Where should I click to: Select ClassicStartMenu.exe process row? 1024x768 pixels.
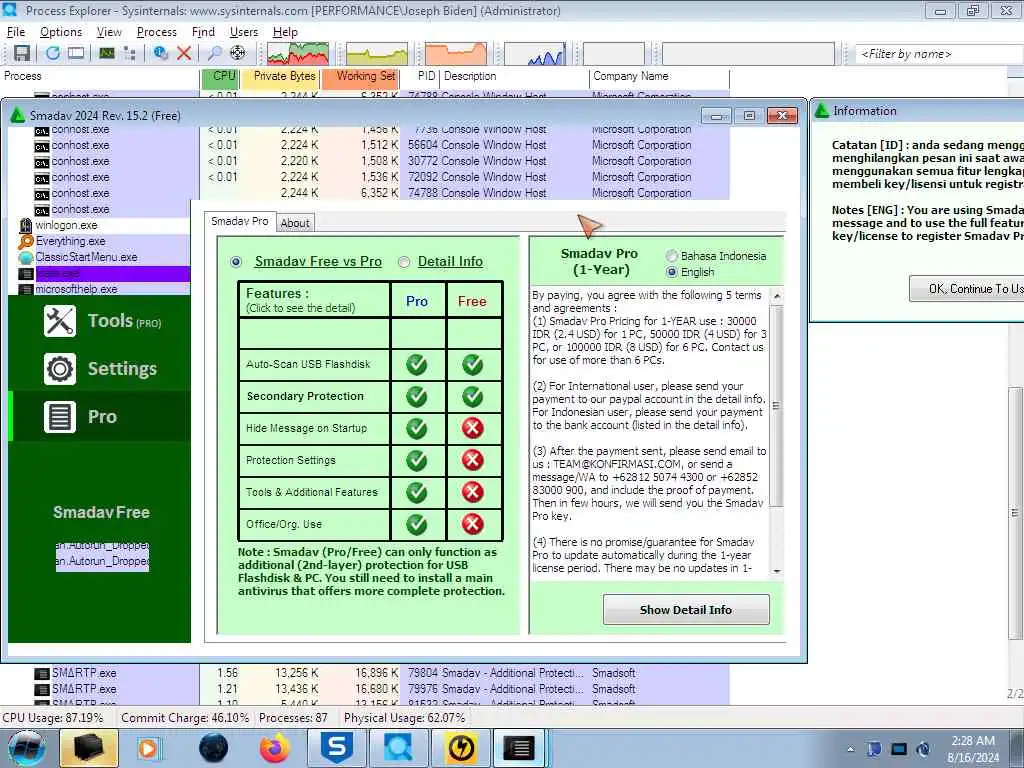tap(86, 257)
